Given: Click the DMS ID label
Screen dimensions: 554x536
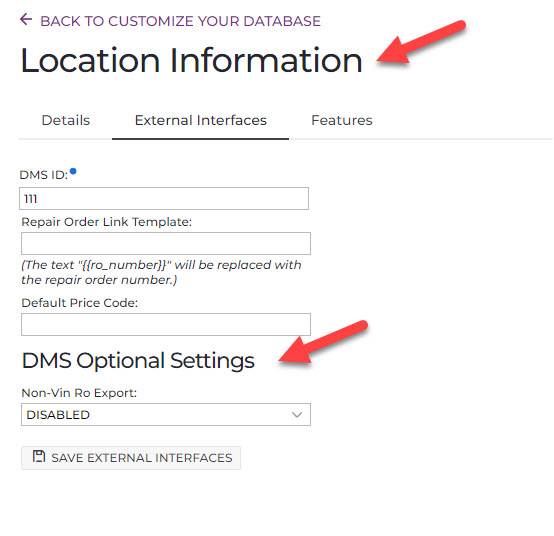Looking at the screenshot, I should pos(43,175).
